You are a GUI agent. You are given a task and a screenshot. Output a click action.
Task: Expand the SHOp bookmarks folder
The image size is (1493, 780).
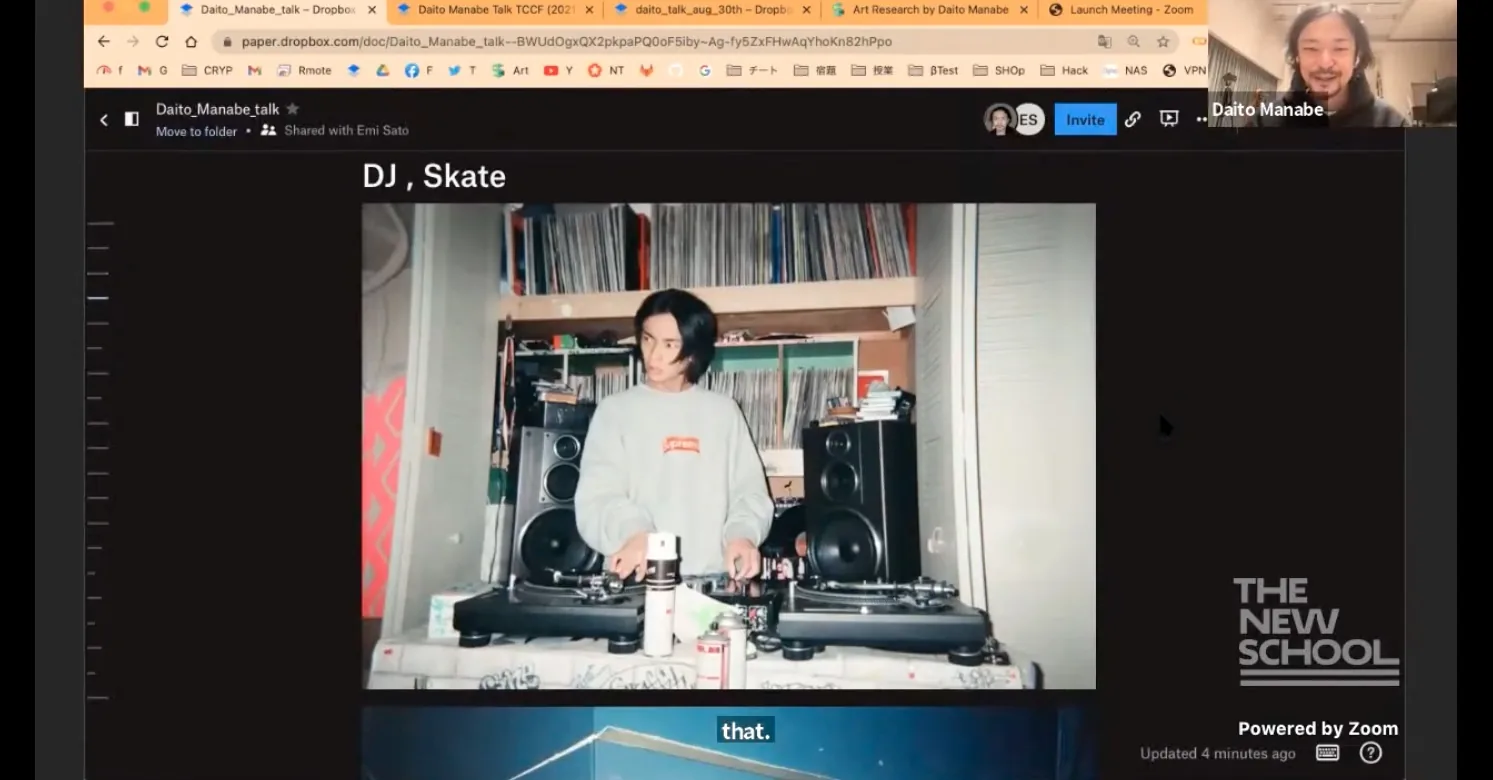click(x=999, y=70)
